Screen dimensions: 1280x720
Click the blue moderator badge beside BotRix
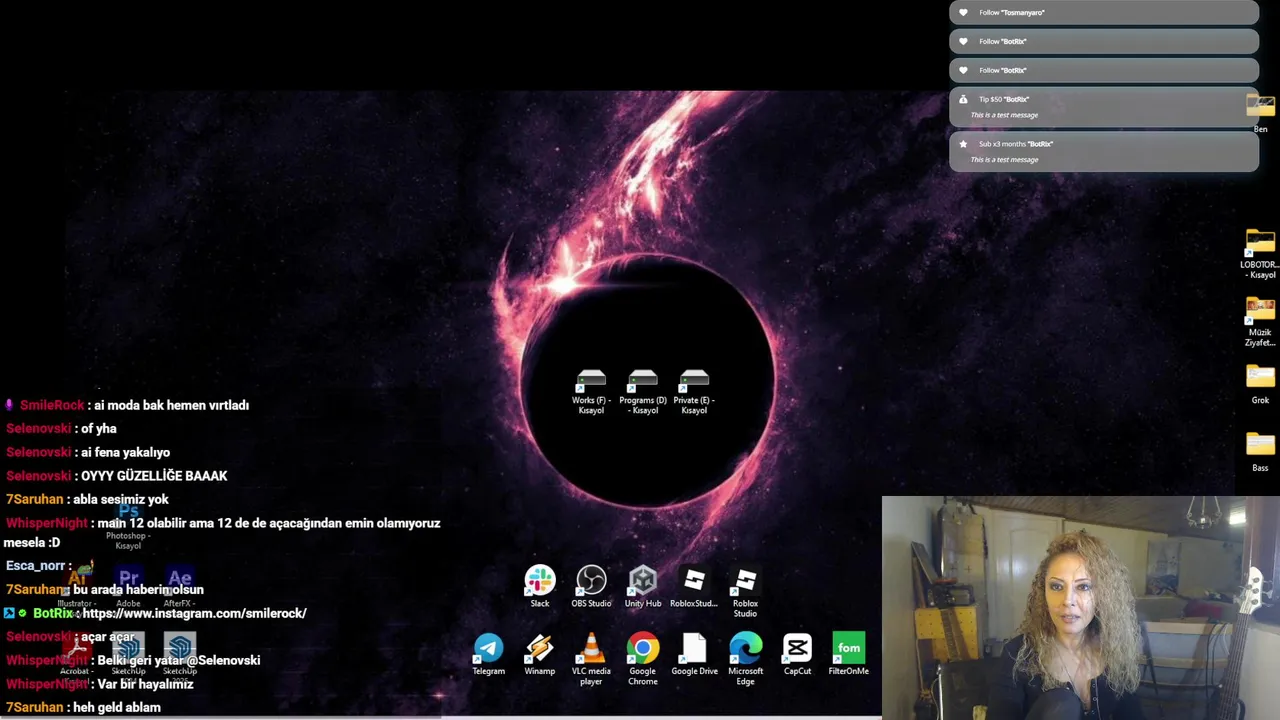point(9,613)
